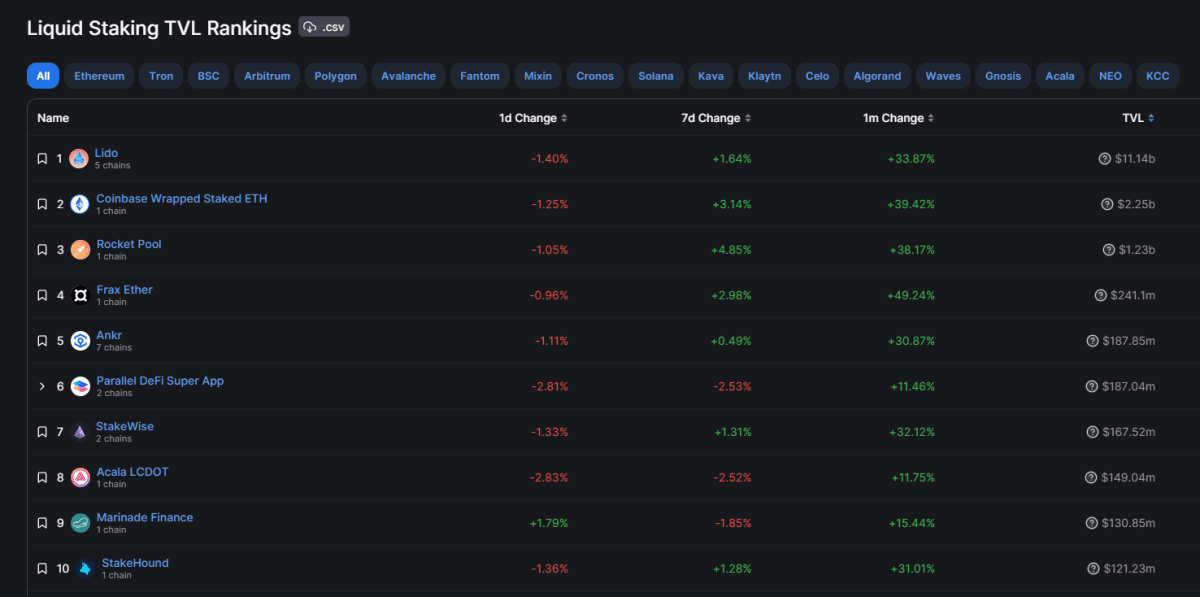This screenshot has height=597, width=1200.
Task: Open Coinbase Wrapped Staked ETH page
Action: tap(182, 198)
